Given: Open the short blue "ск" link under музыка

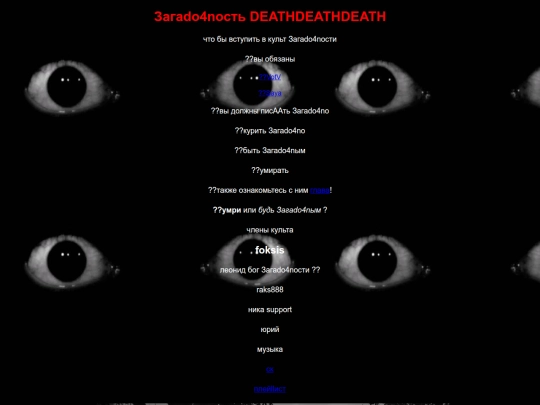Looking at the screenshot, I should pos(270,370).
